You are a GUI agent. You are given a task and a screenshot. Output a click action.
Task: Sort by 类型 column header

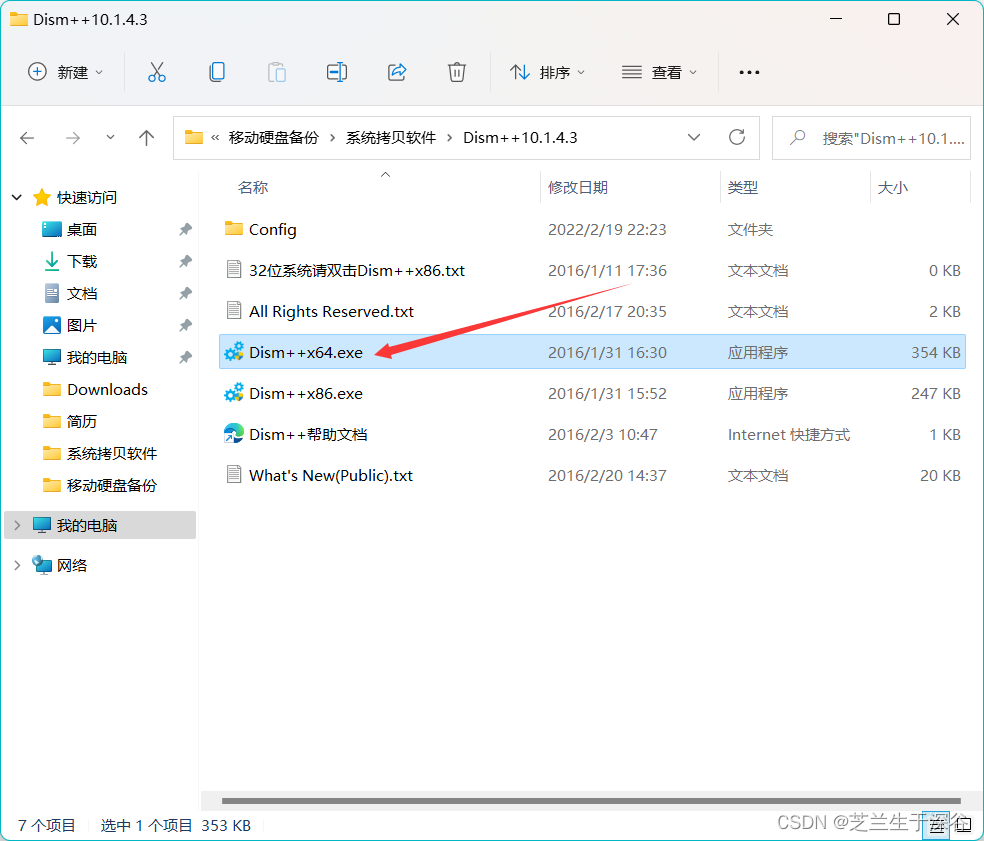coord(742,187)
